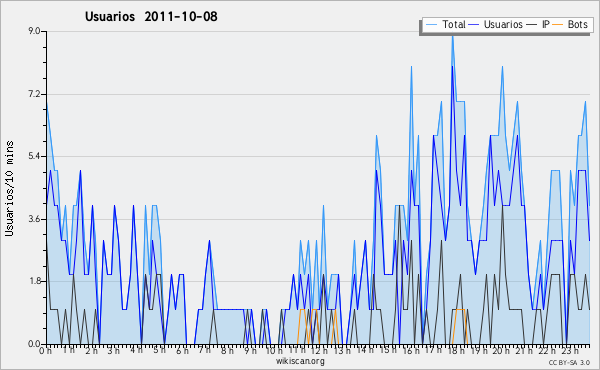This screenshot has height=370, width=600.
Task: Click the '23 h' x-axis label
Action: [569, 350]
